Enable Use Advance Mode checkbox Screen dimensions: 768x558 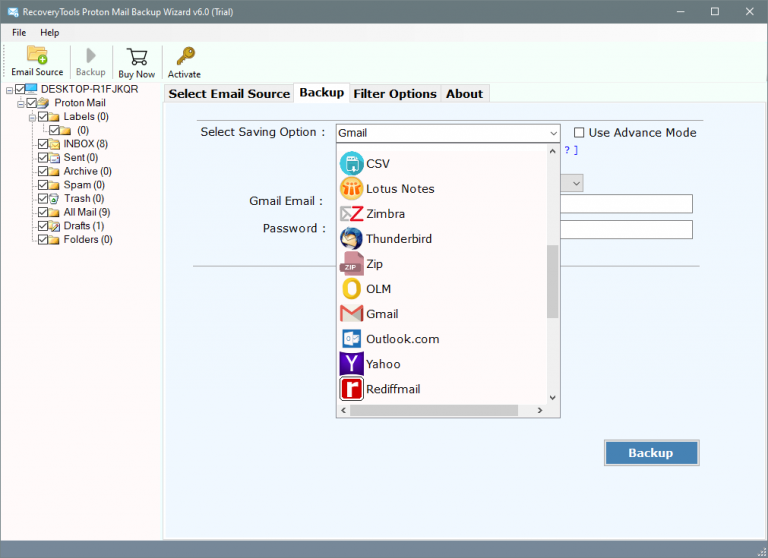(579, 133)
